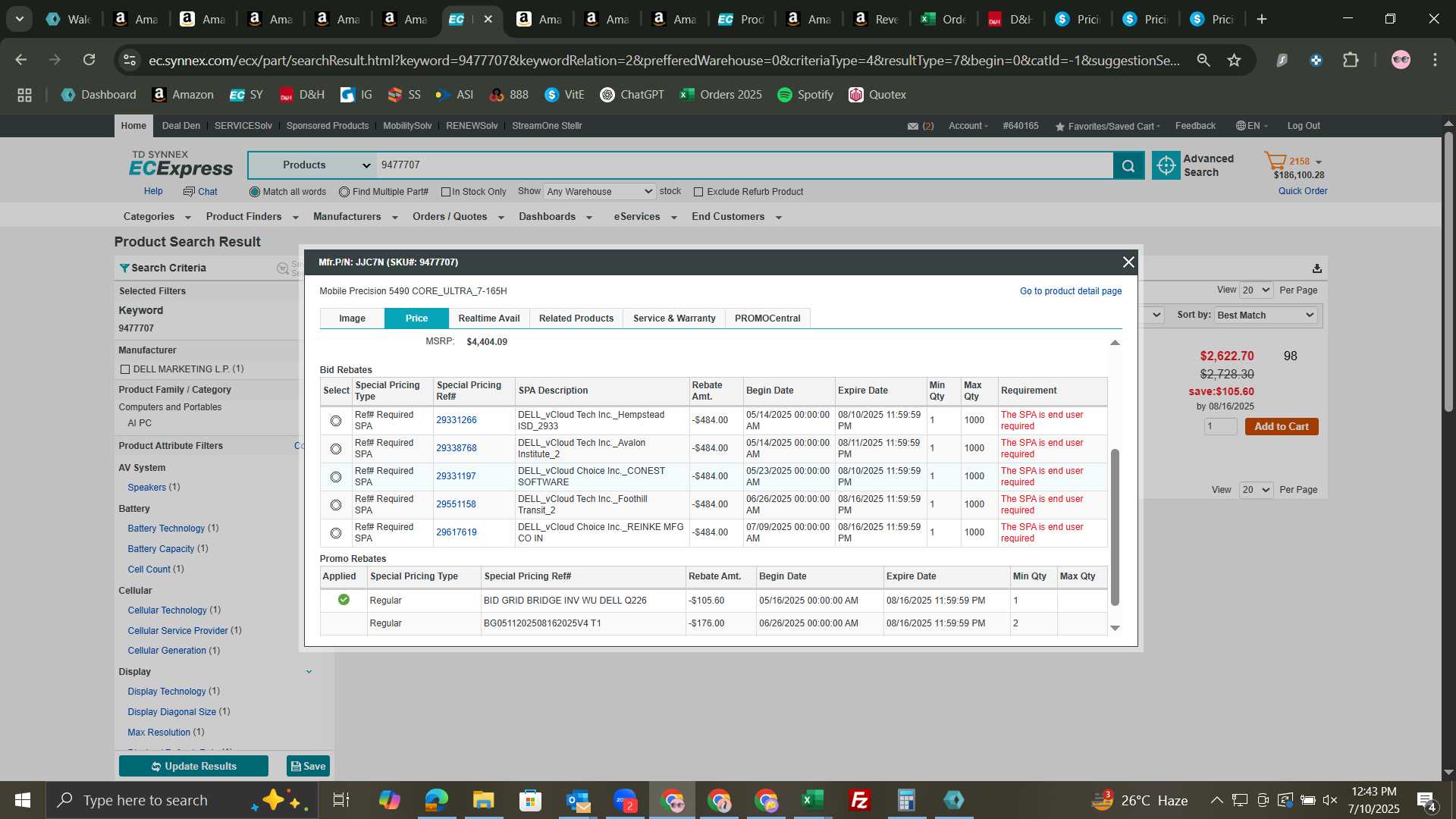Click the export download icon above results
The height and width of the screenshot is (819, 1456).
pos(1317,268)
